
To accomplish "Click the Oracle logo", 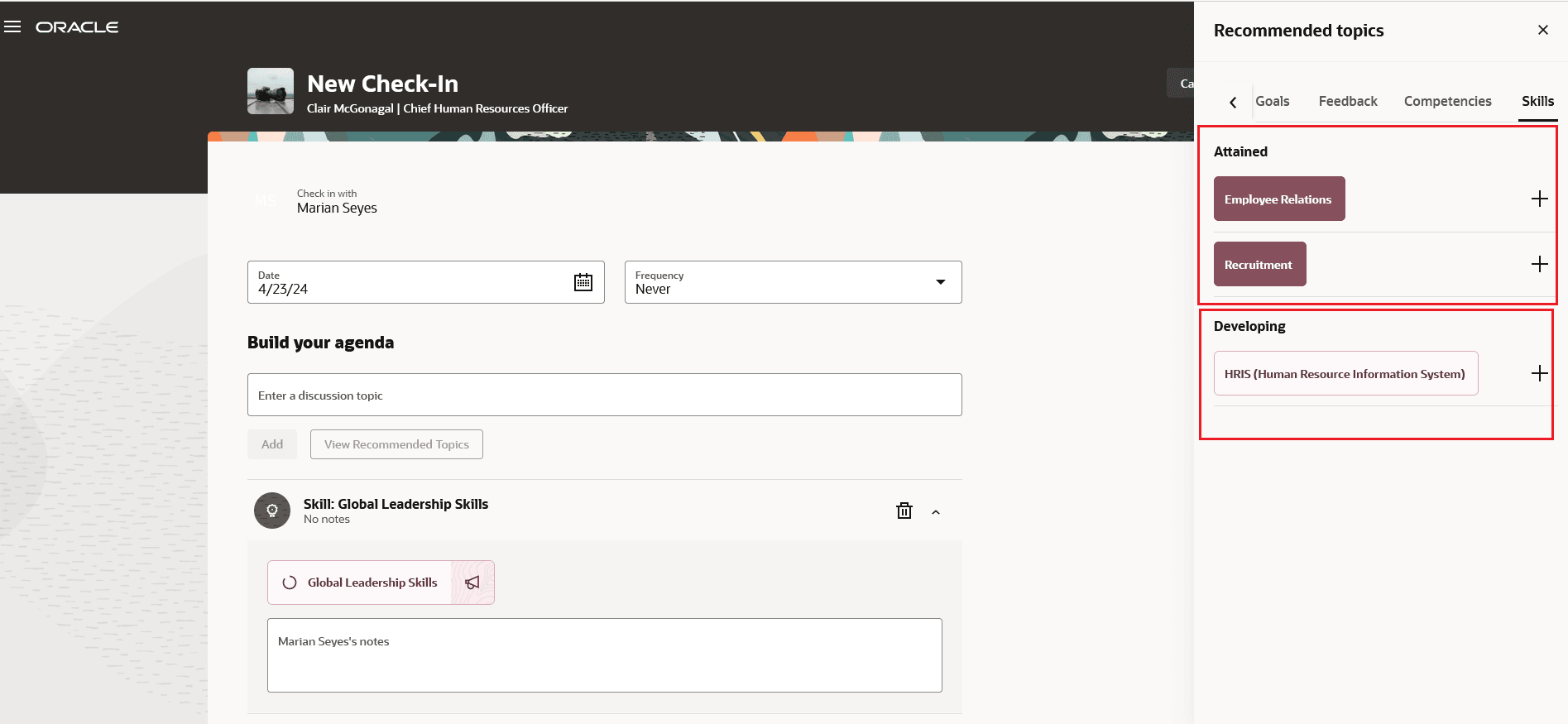I will coord(77,27).
